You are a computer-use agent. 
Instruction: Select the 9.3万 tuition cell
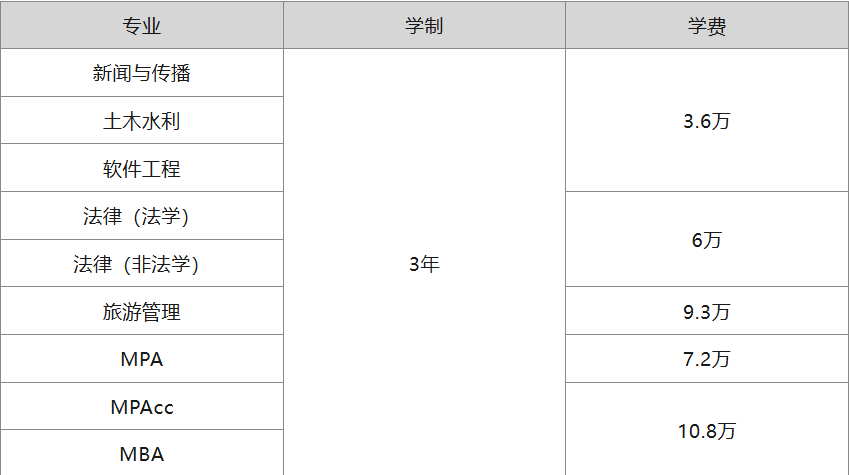pos(706,312)
